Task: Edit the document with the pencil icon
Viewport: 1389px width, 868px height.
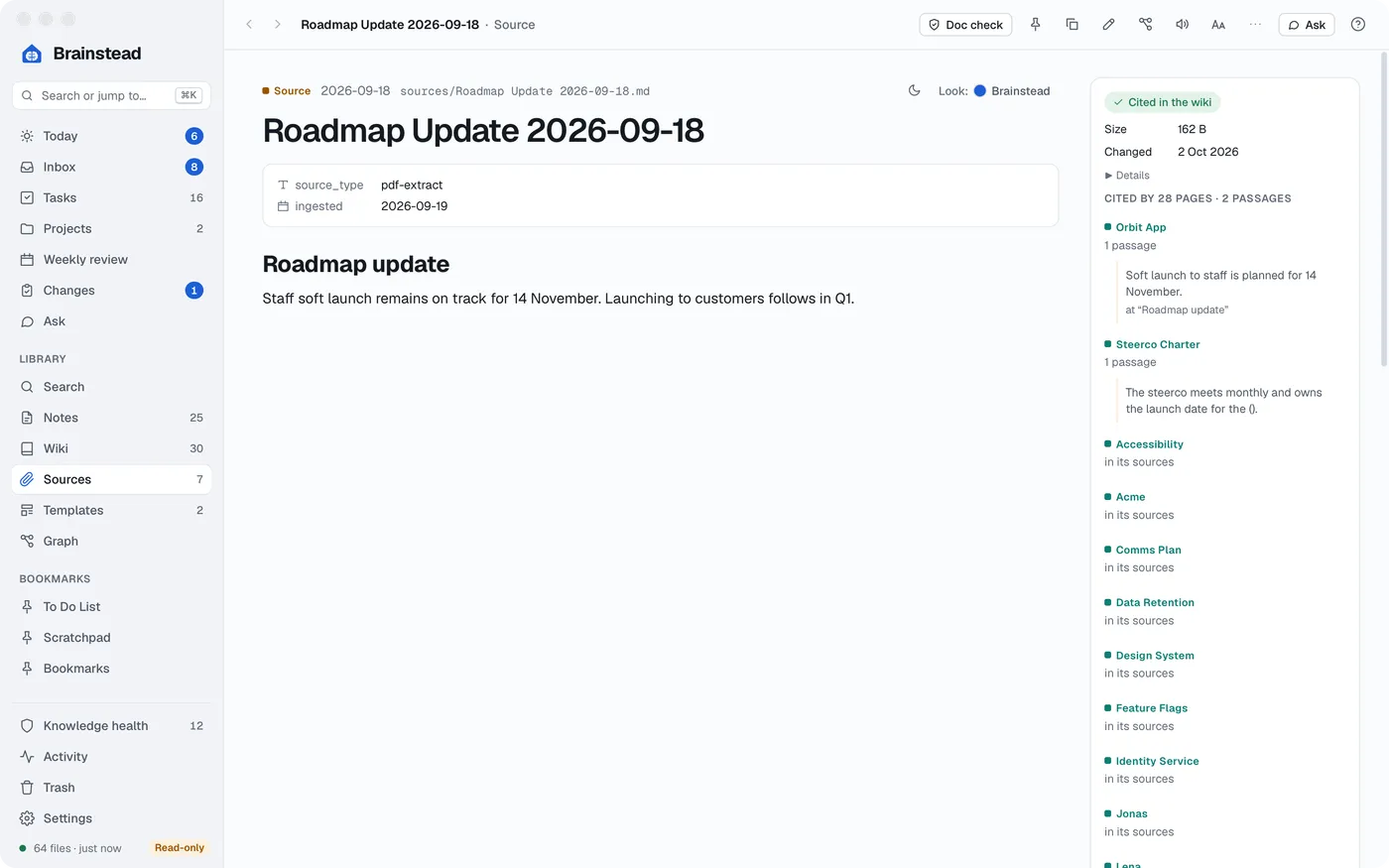Action: click(x=1108, y=25)
